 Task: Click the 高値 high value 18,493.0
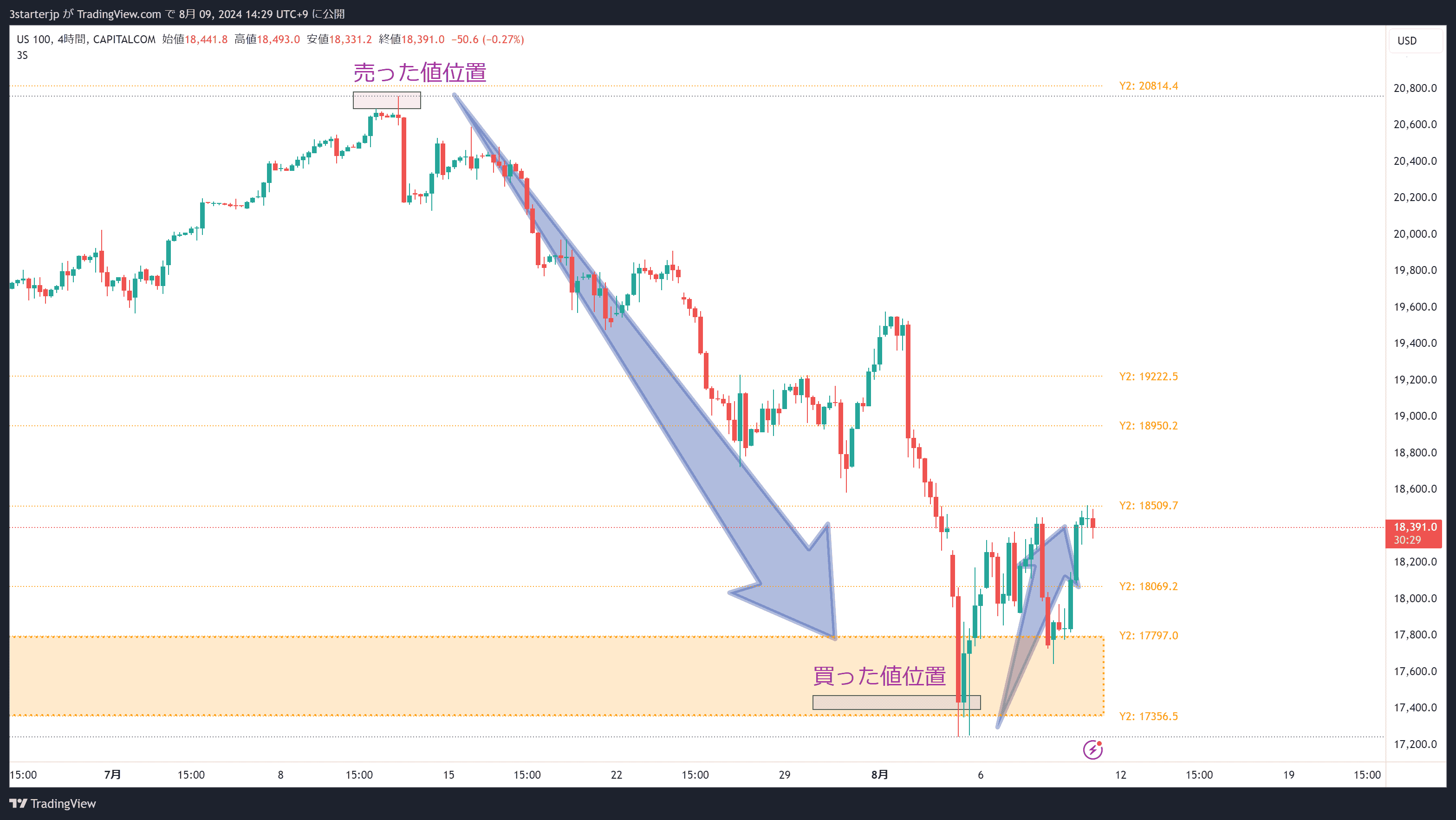pos(279,39)
